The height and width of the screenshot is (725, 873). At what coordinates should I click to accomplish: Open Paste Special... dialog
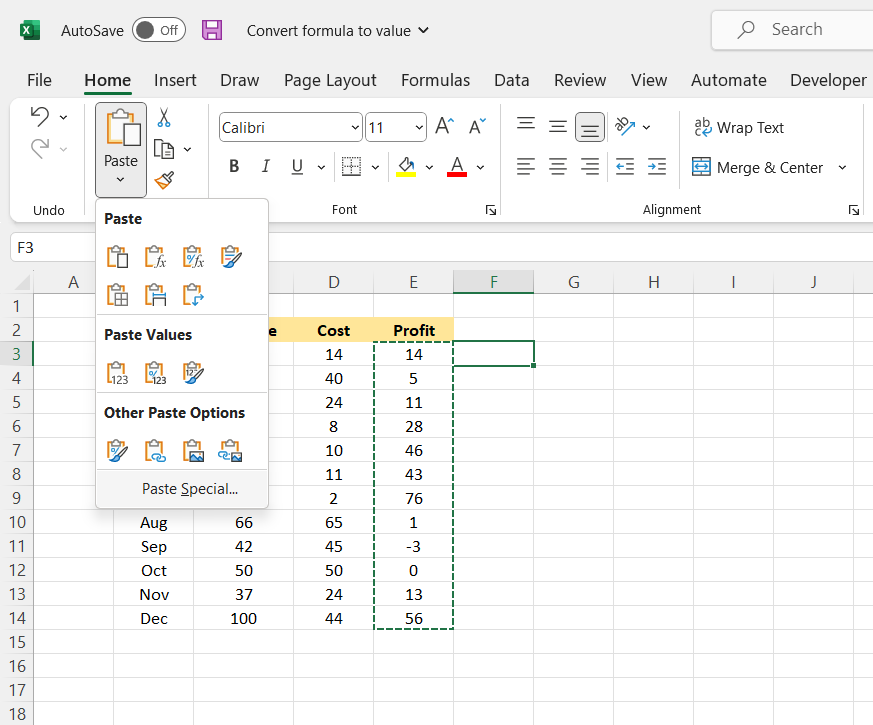(x=190, y=489)
